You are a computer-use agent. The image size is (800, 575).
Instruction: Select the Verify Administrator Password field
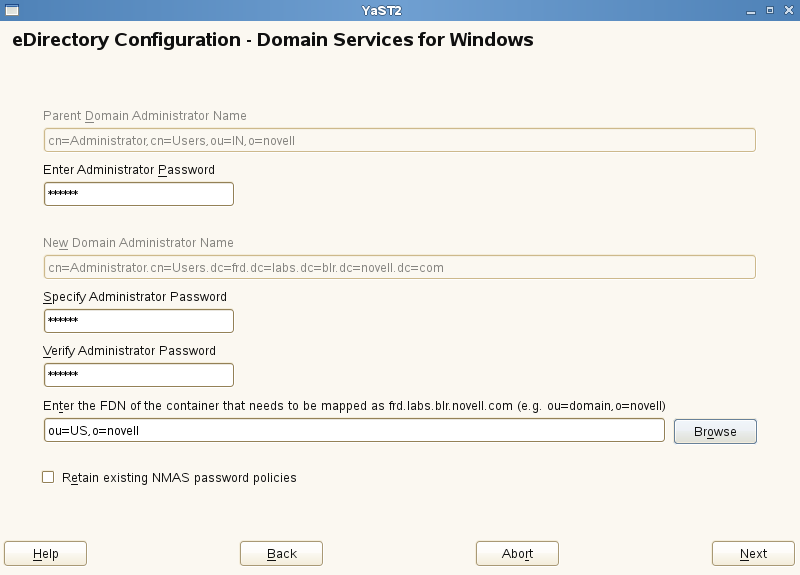(x=139, y=375)
